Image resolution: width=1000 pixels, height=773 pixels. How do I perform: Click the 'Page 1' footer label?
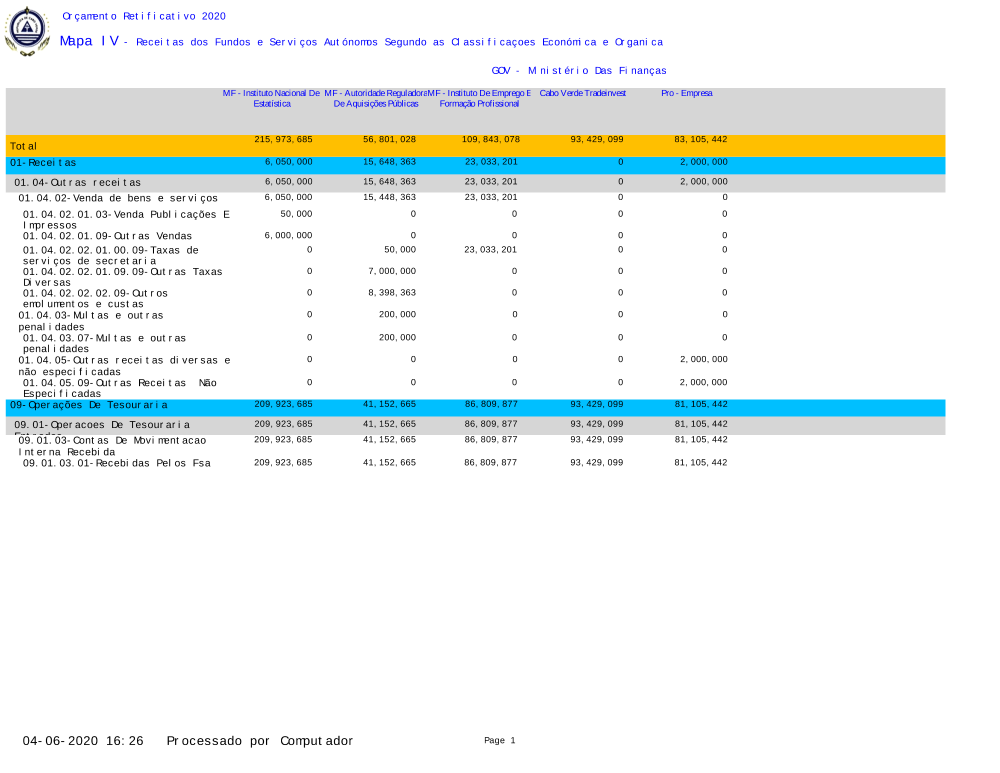(x=499, y=741)
